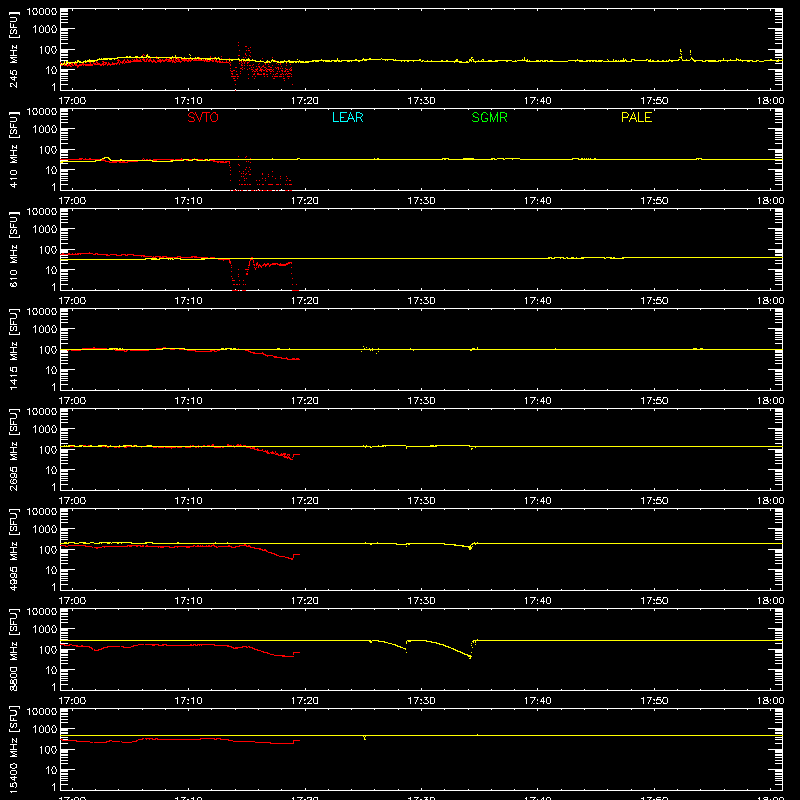Click the 1000 y-axis value on 410 MHz plot
This screenshot has width=800, height=800.
pos(44,129)
